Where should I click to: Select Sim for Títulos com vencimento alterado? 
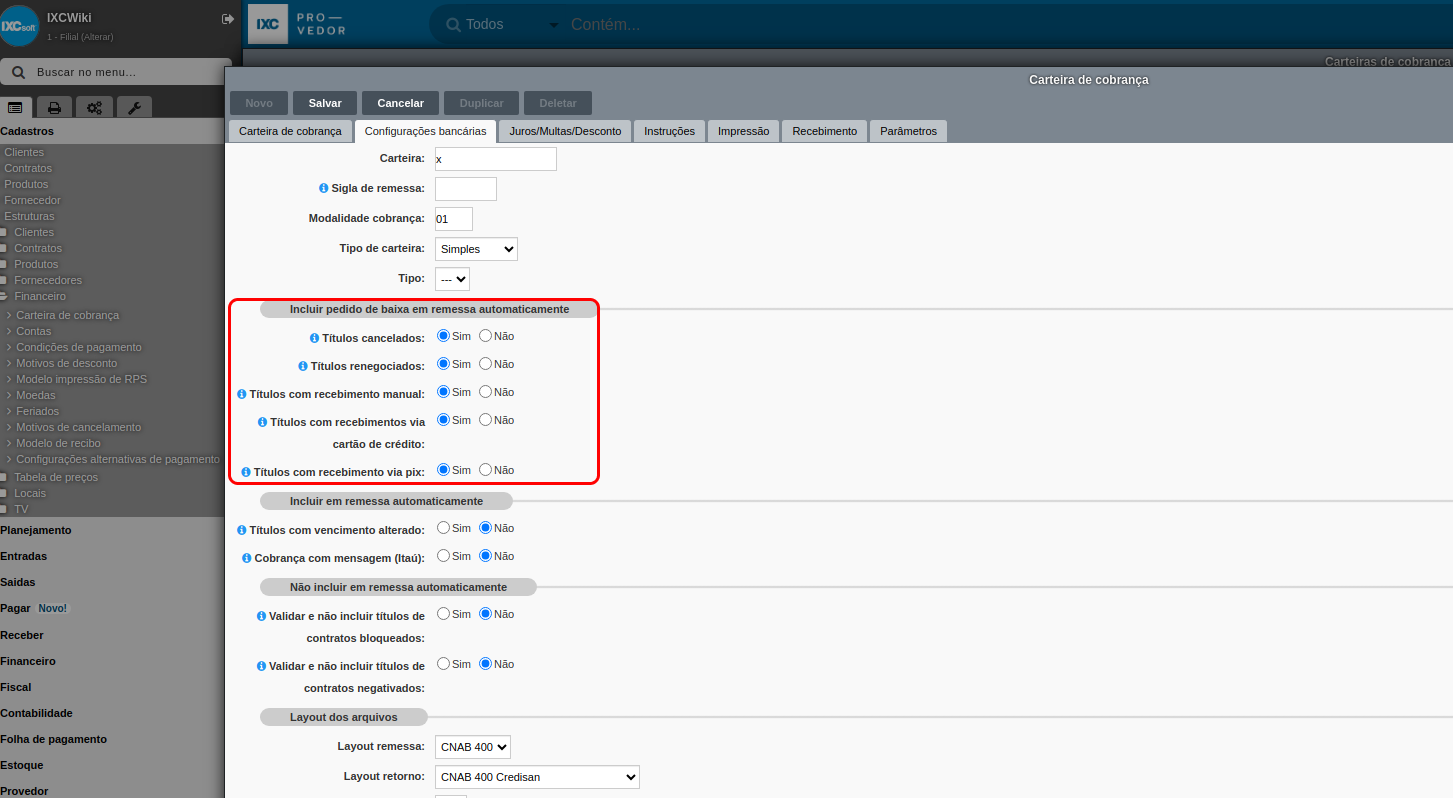(x=443, y=528)
